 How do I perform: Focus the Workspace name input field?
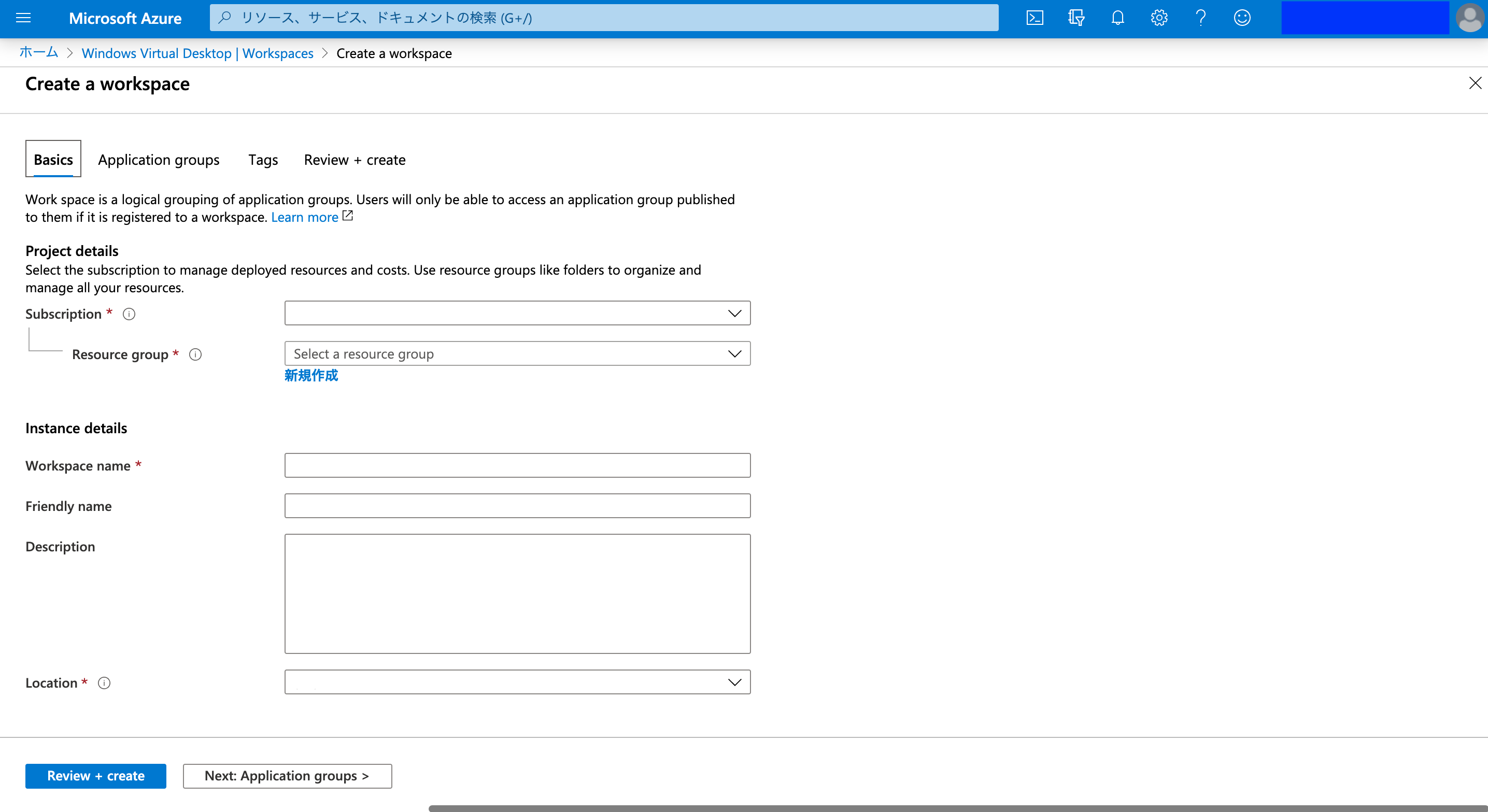pyautogui.click(x=517, y=465)
